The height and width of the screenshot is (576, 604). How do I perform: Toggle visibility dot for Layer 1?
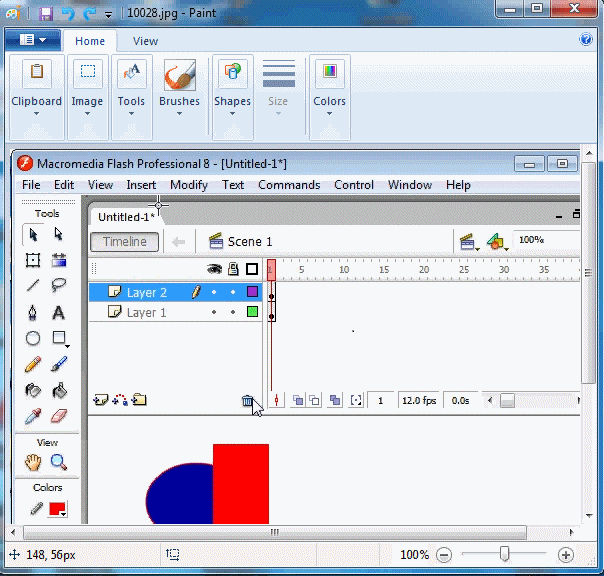[214, 312]
